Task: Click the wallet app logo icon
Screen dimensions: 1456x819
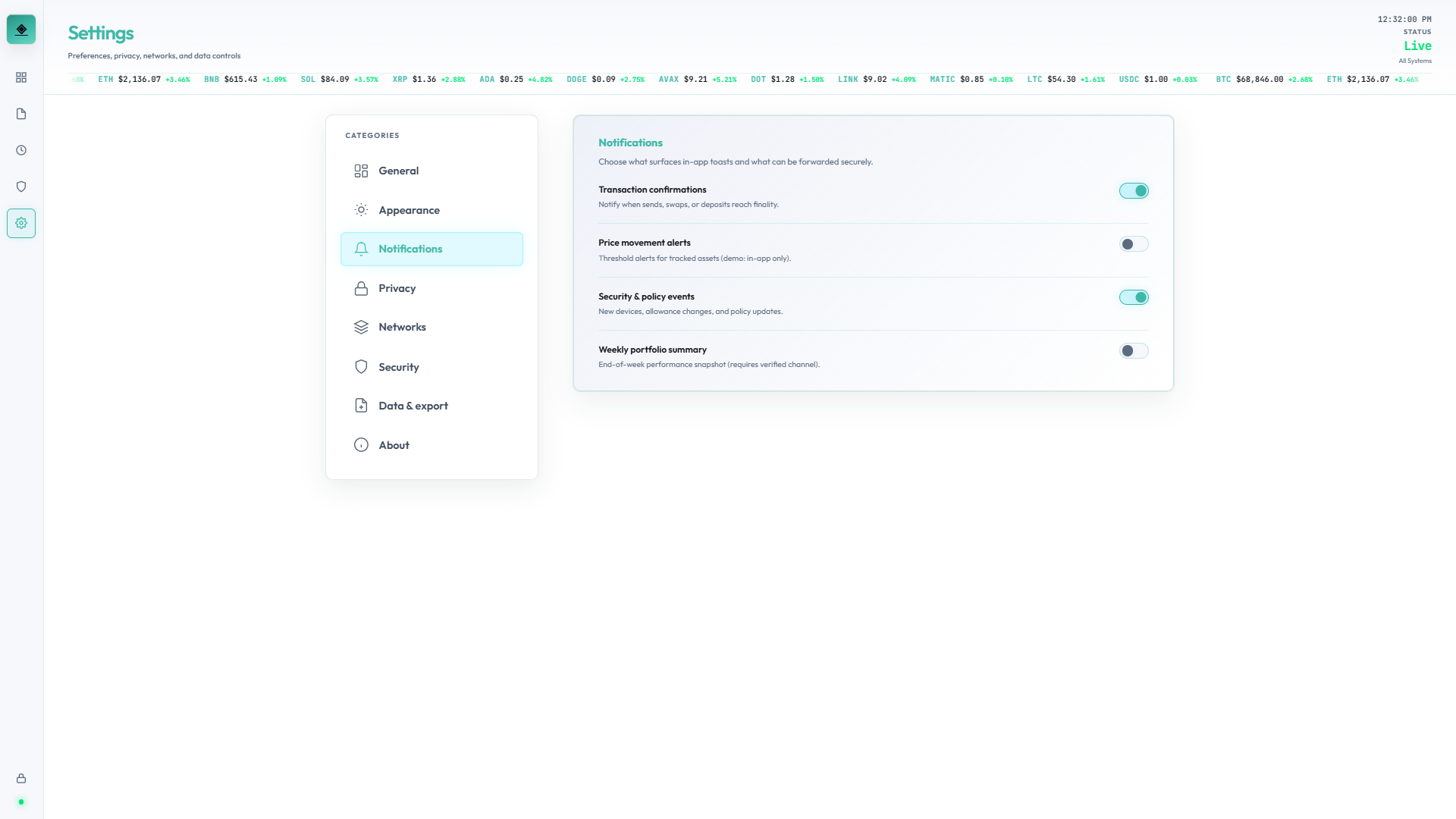Action: (21, 30)
